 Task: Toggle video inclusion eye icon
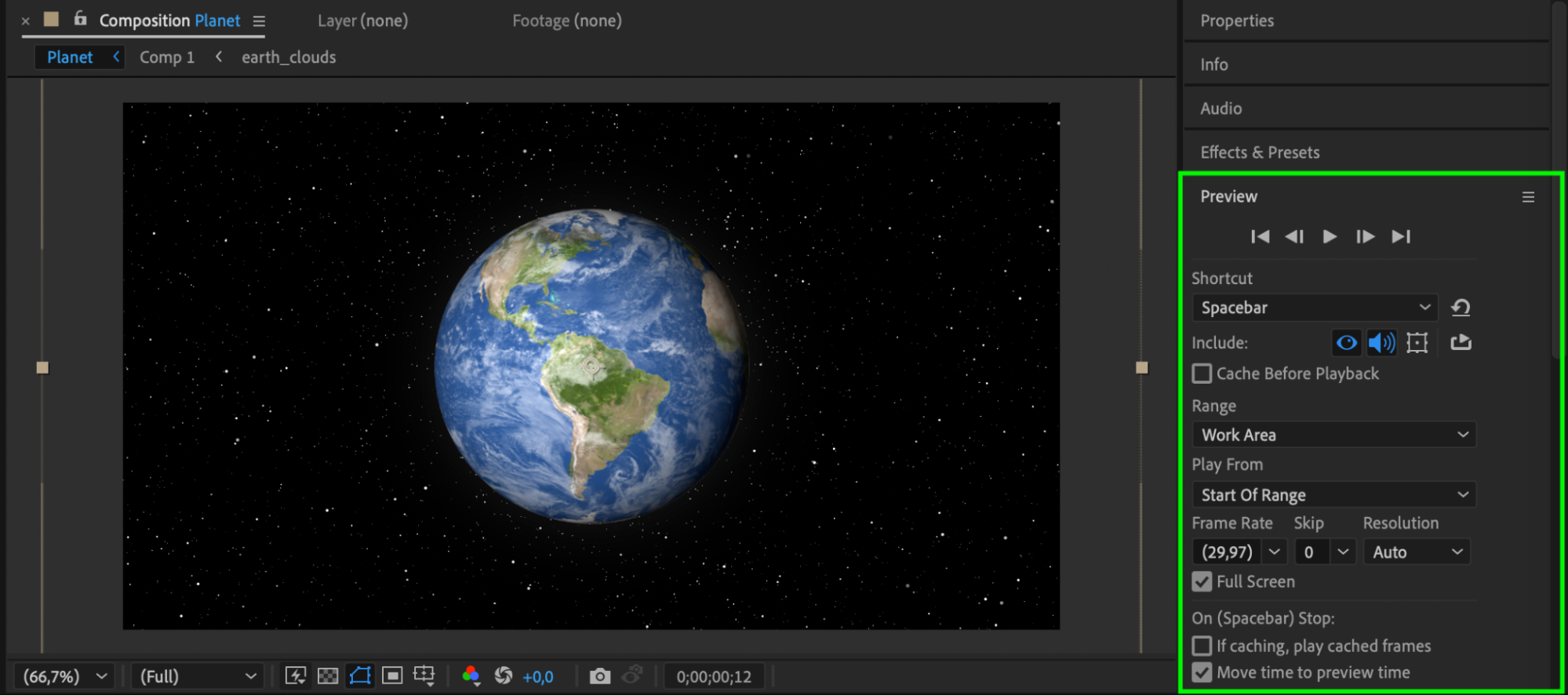point(1347,342)
